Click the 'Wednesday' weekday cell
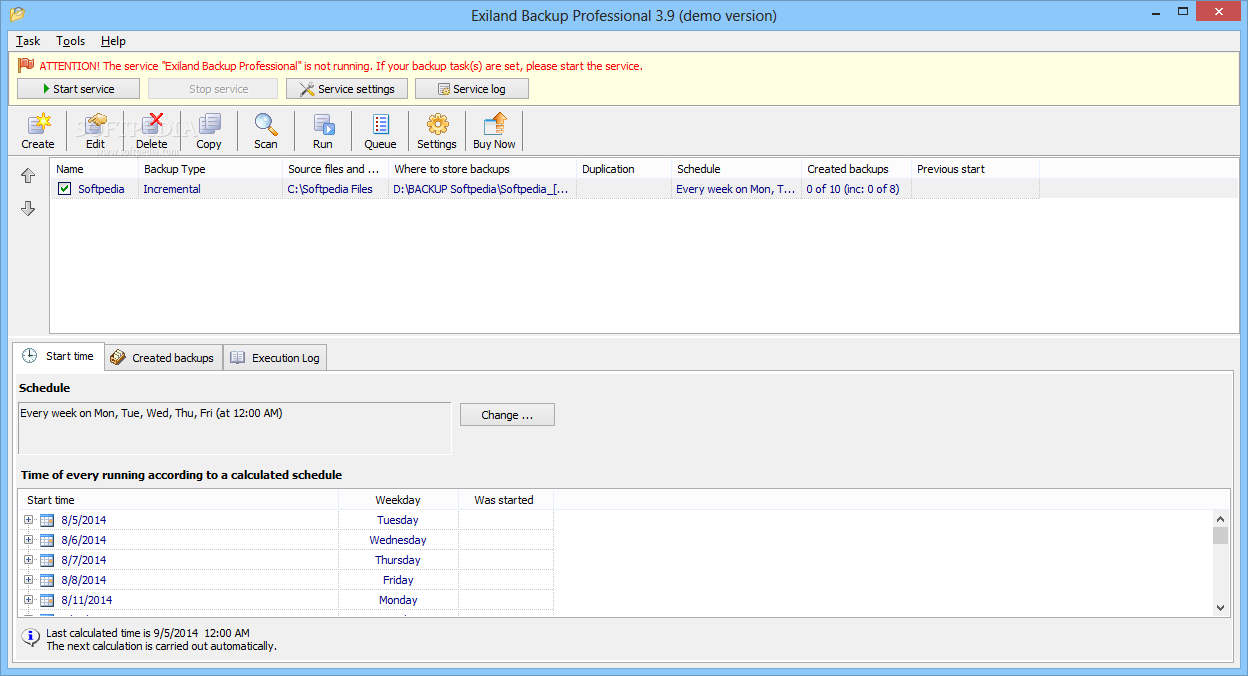The image size is (1248, 676). click(398, 540)
